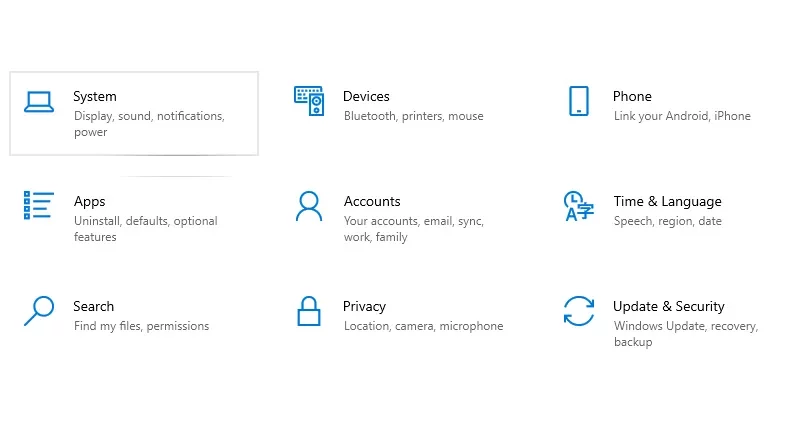Click the Privacy padlock icon

click(x=309, y=311)
